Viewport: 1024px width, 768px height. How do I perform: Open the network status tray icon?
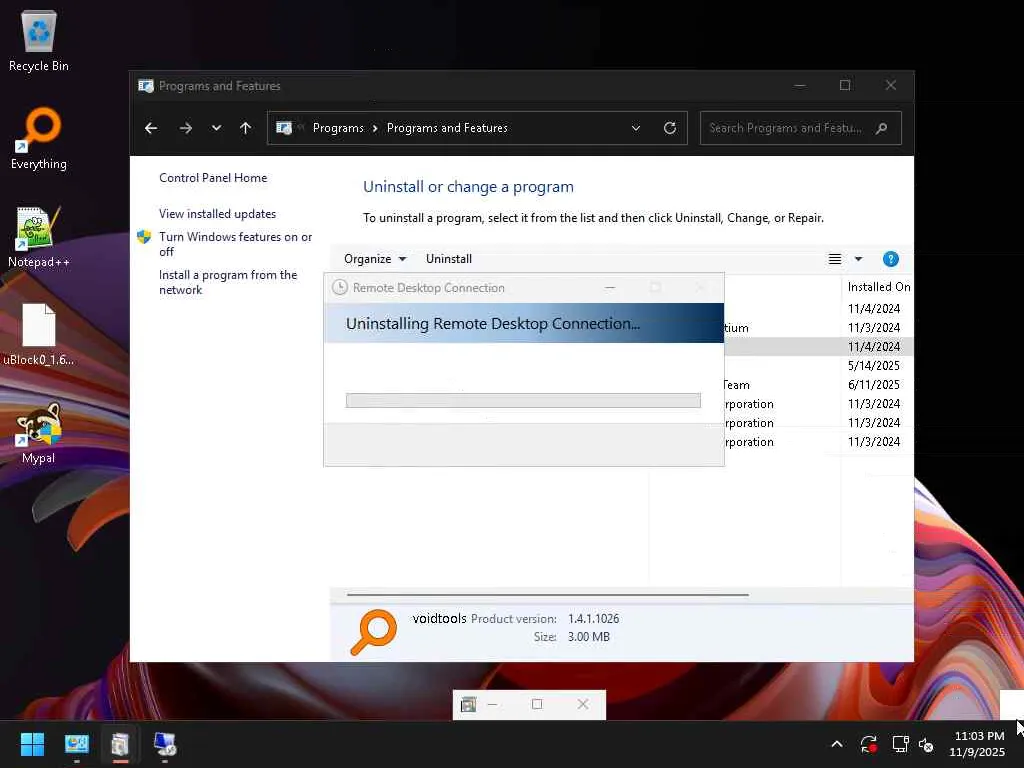pyautogui.click(x=901, y=744)
